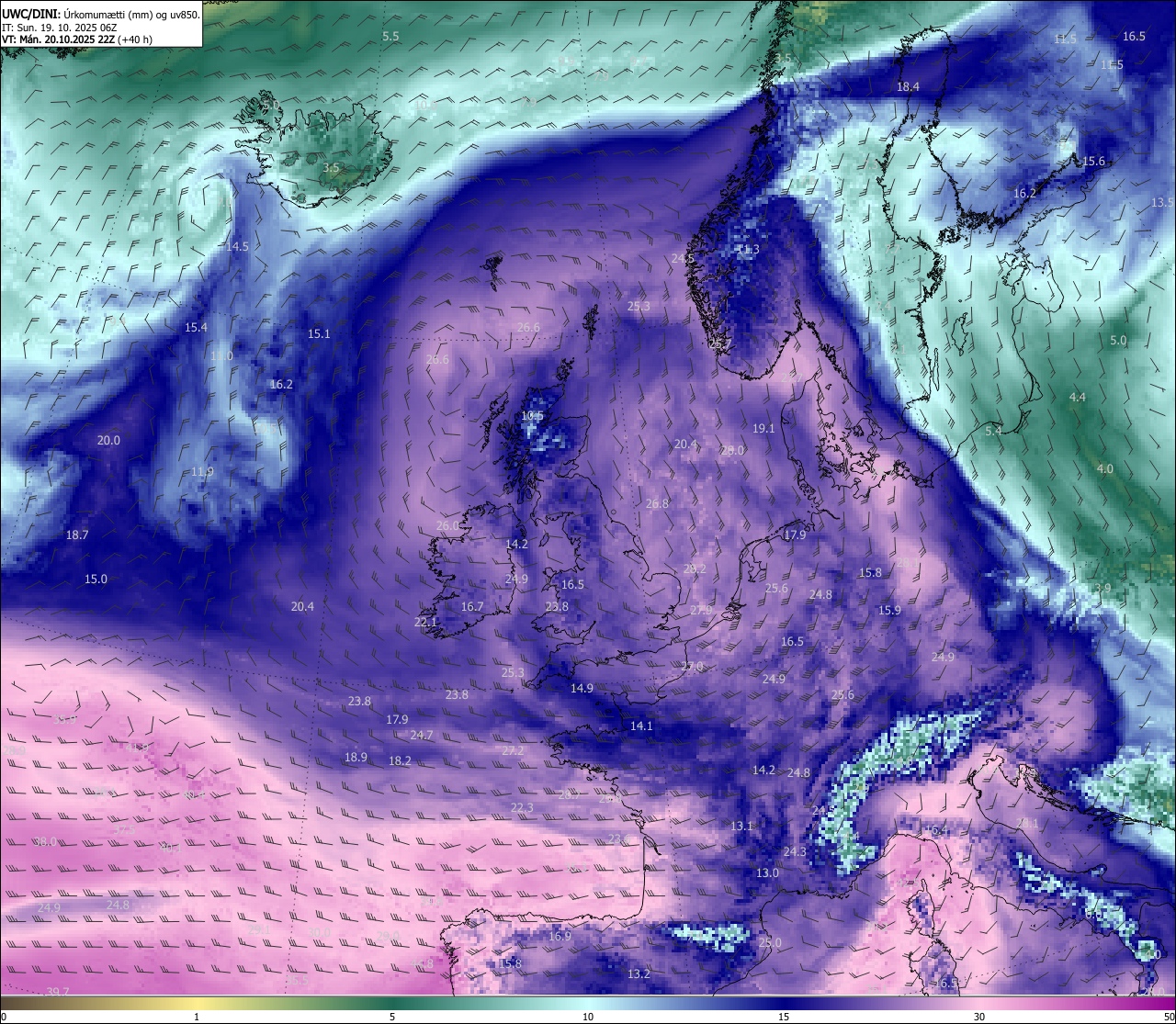Click the 3.9 value over Ukraine
This screenshot has height=1024, width=1176.
[1102, 588]
